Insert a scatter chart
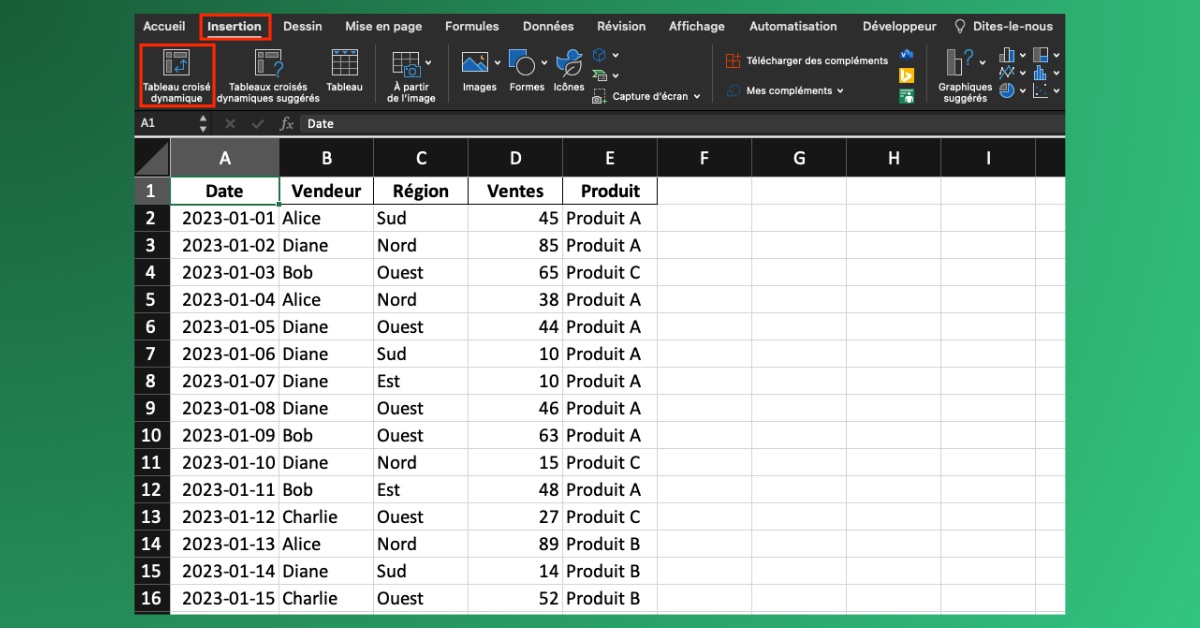Image resolution: width=1200 pixels, height=628 pixels. point(1040,90)
